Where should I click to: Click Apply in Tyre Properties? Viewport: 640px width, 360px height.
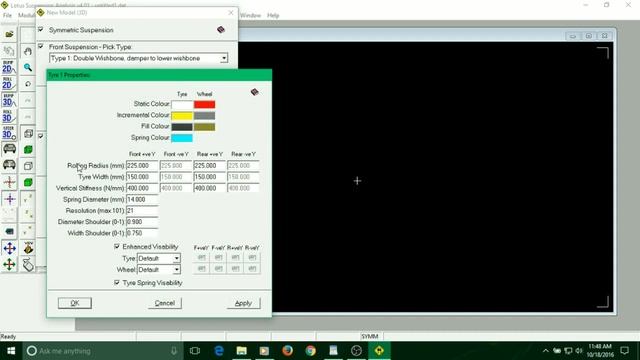[243, 303]
